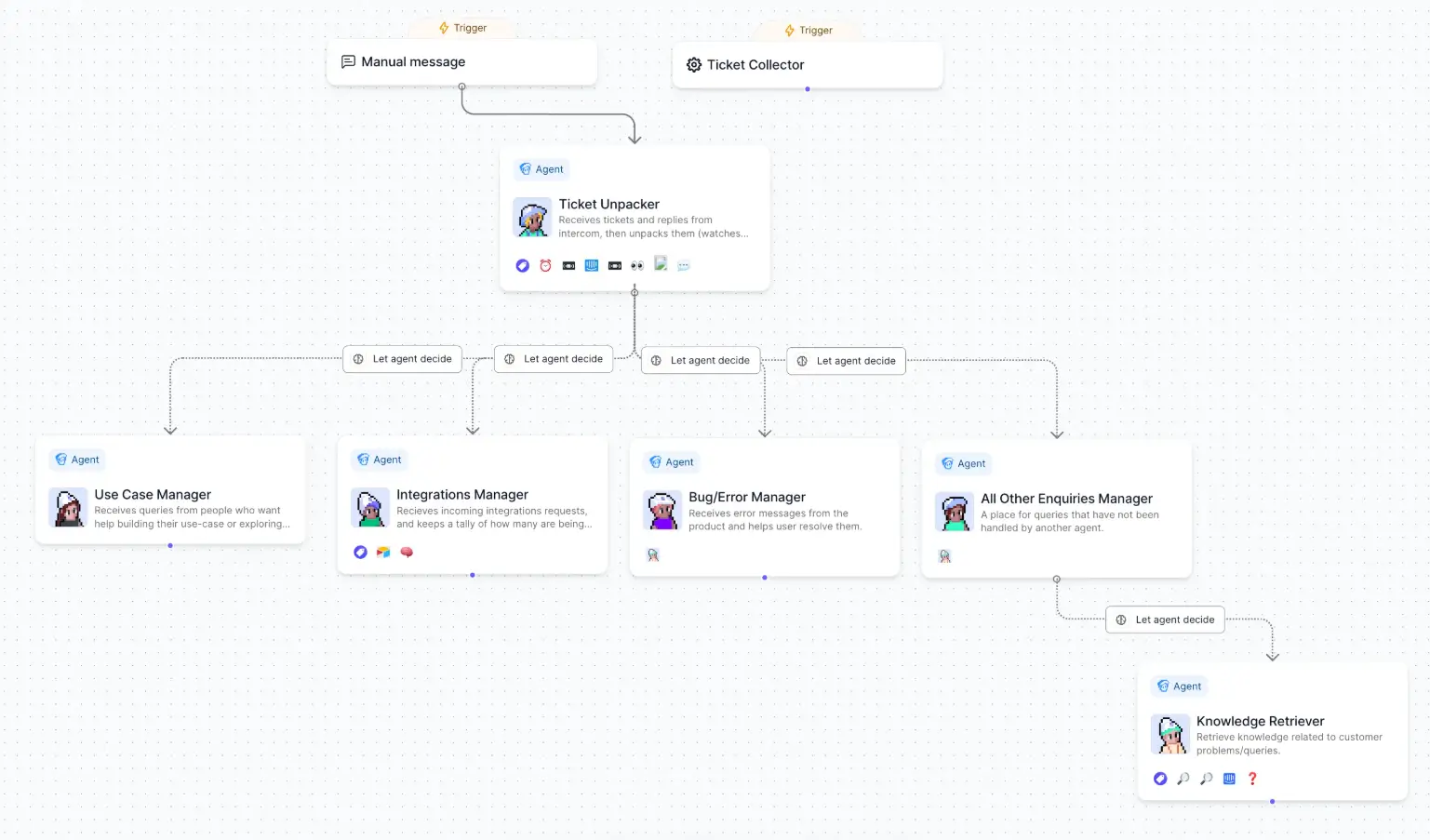Click the red question mark icon on Knowledge Retriever
The width and height of the screenshot is (1430, 840).
tap(1252, 779)
